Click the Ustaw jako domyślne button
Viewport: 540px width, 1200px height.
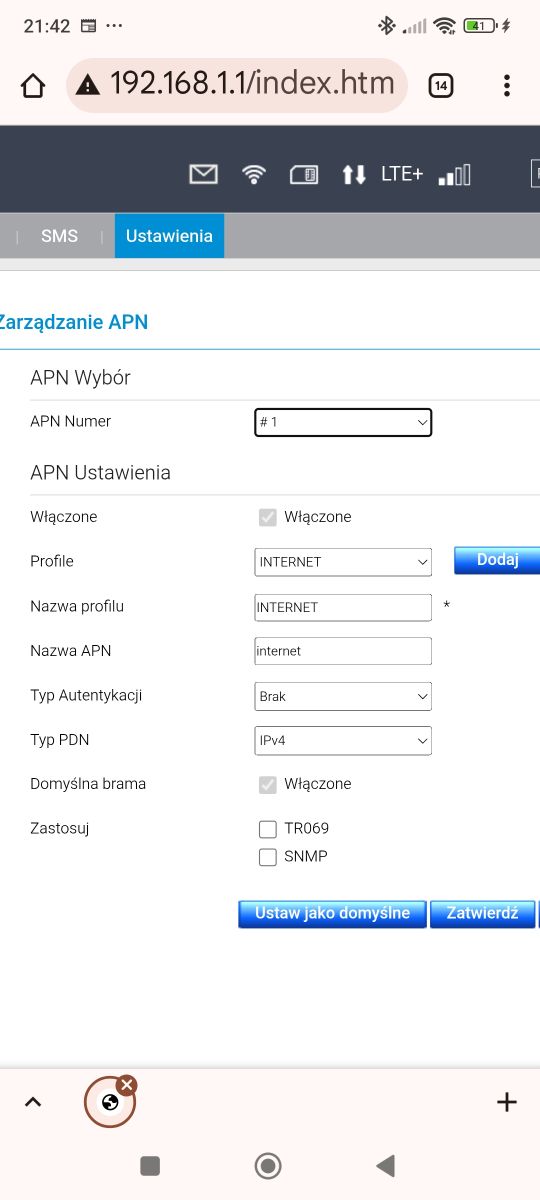332,914
